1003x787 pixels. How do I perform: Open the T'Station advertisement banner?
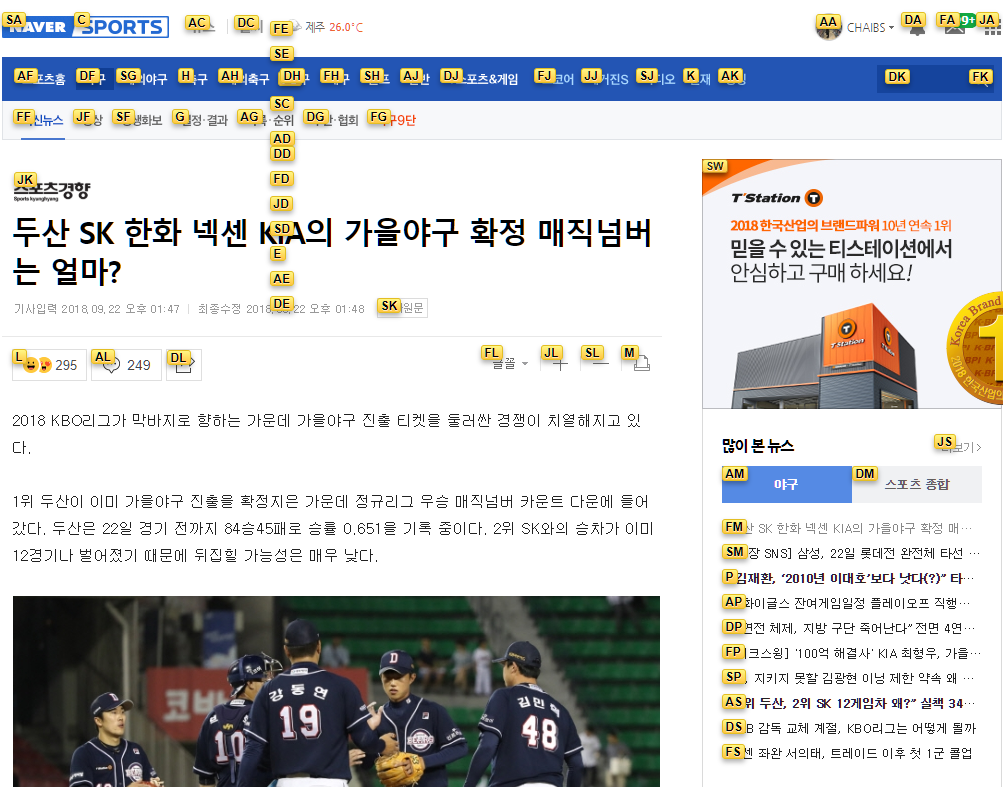coord(852,283)
